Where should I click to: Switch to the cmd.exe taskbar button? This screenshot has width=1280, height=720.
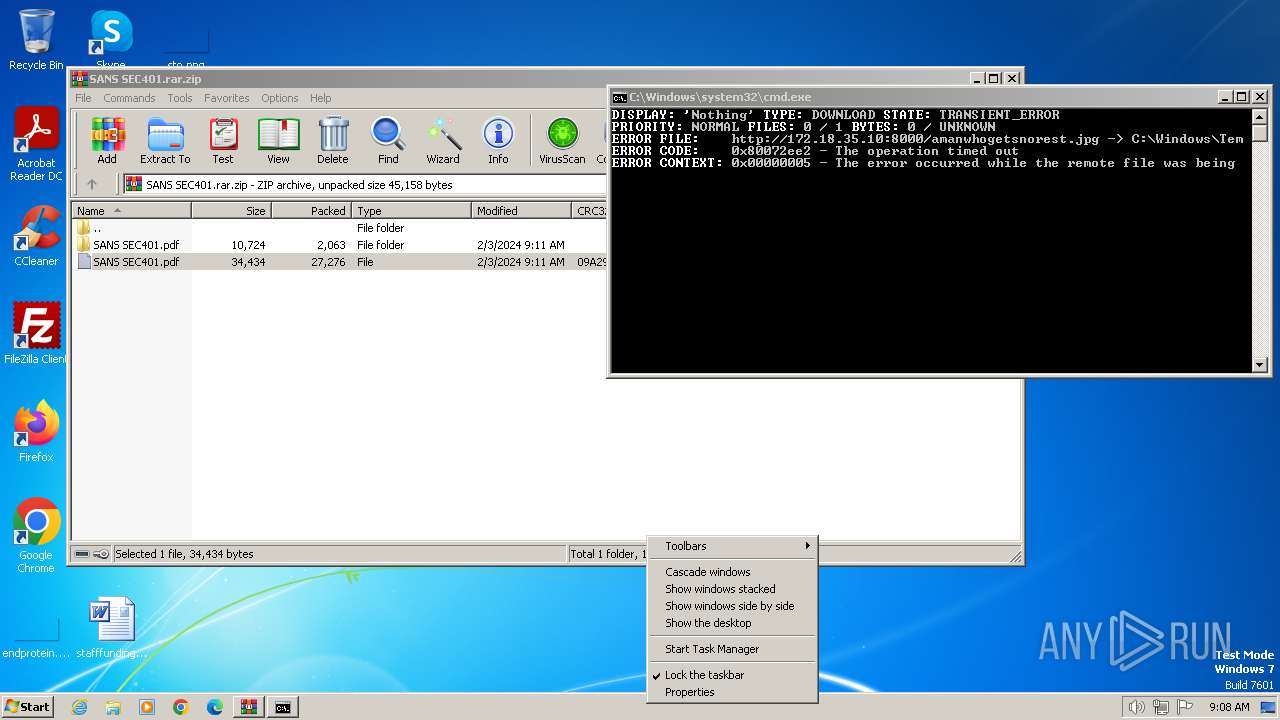(x=283, y=707)
